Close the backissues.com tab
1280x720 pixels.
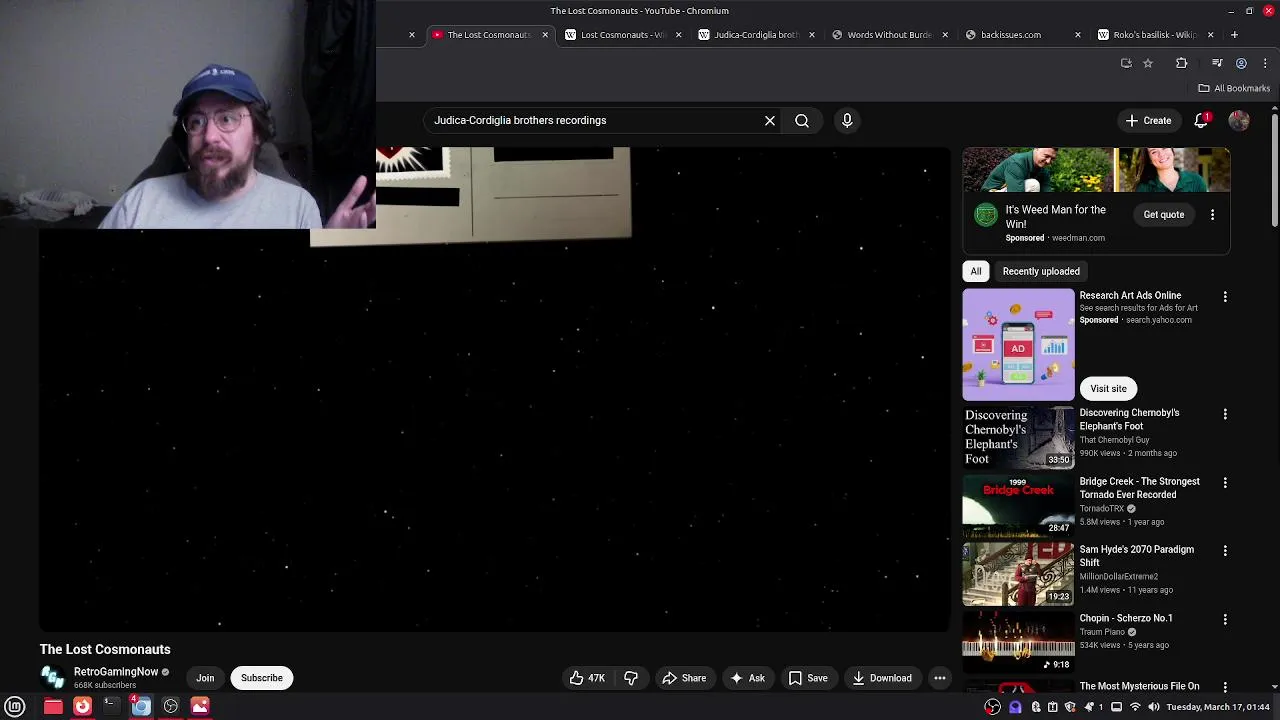1077,35
